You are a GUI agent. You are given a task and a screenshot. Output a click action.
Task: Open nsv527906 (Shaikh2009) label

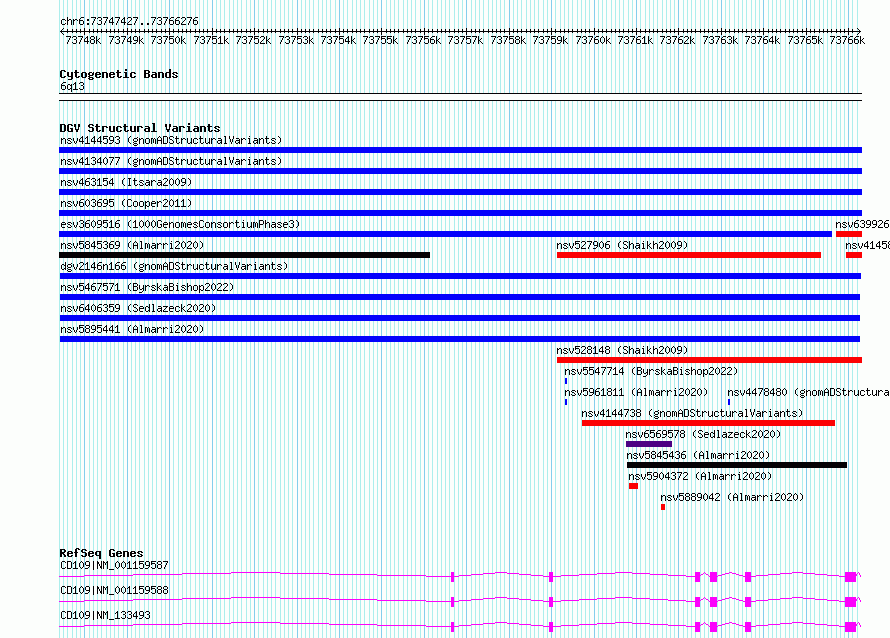coord(622,245)
